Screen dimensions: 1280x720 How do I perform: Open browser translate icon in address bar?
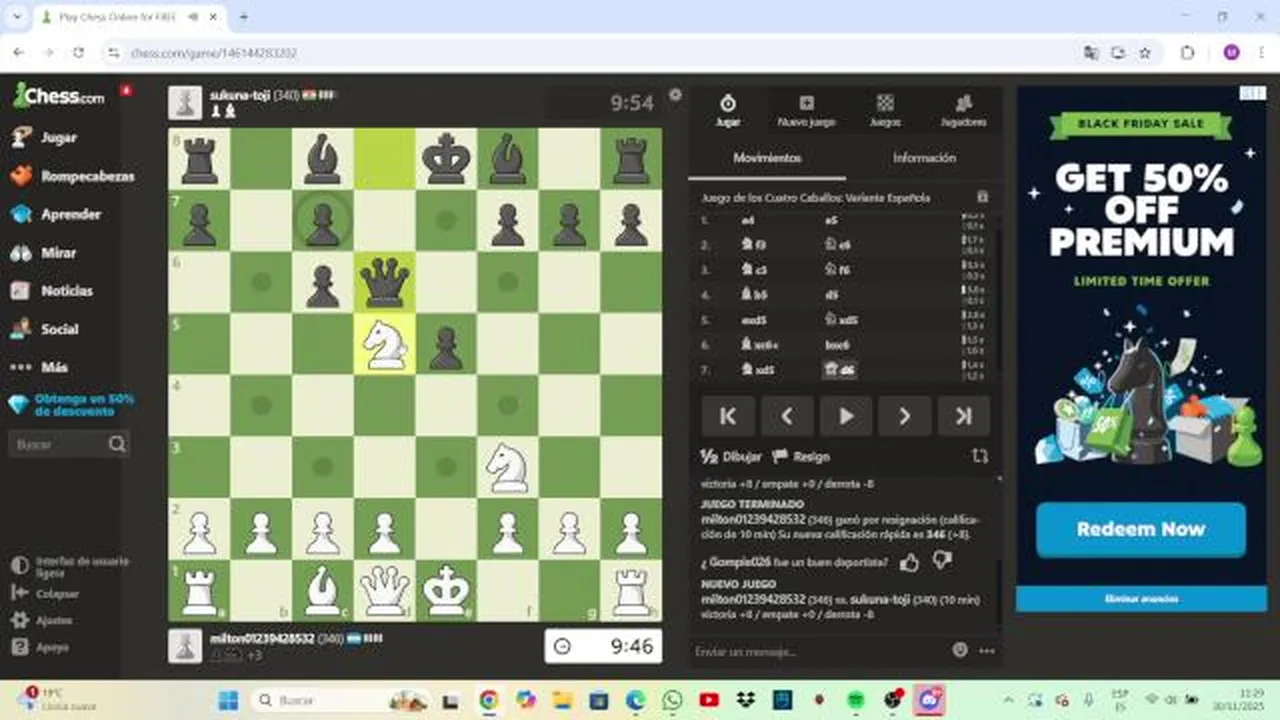click(1091, 53)
